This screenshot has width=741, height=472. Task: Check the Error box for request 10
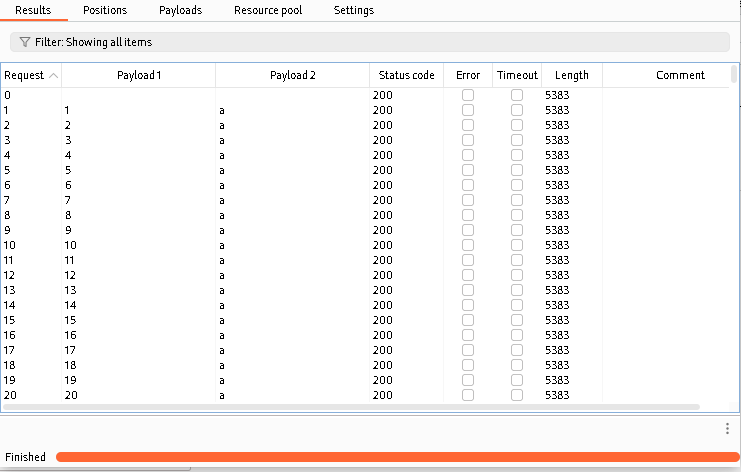click(468, 245)
